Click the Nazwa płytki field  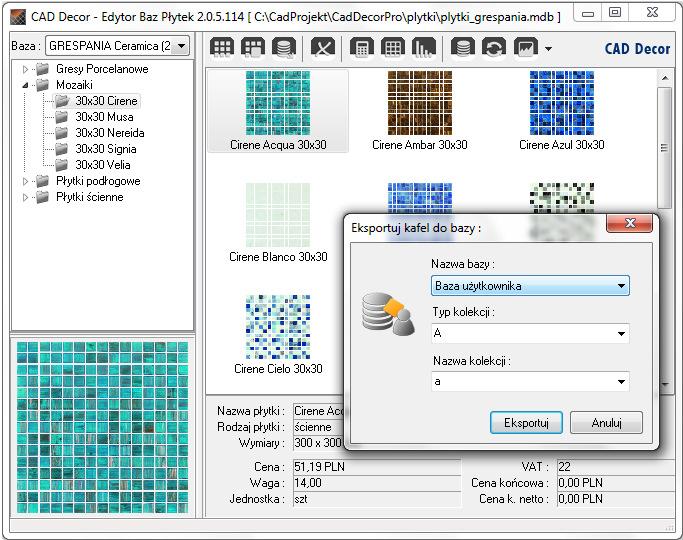click(318, 411)
